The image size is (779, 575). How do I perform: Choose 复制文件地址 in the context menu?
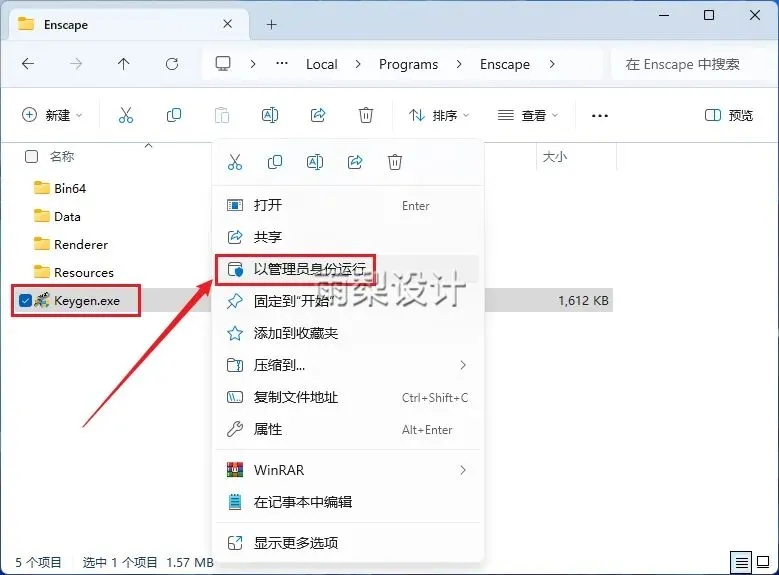pyautogui.click(x=347, y=397)
